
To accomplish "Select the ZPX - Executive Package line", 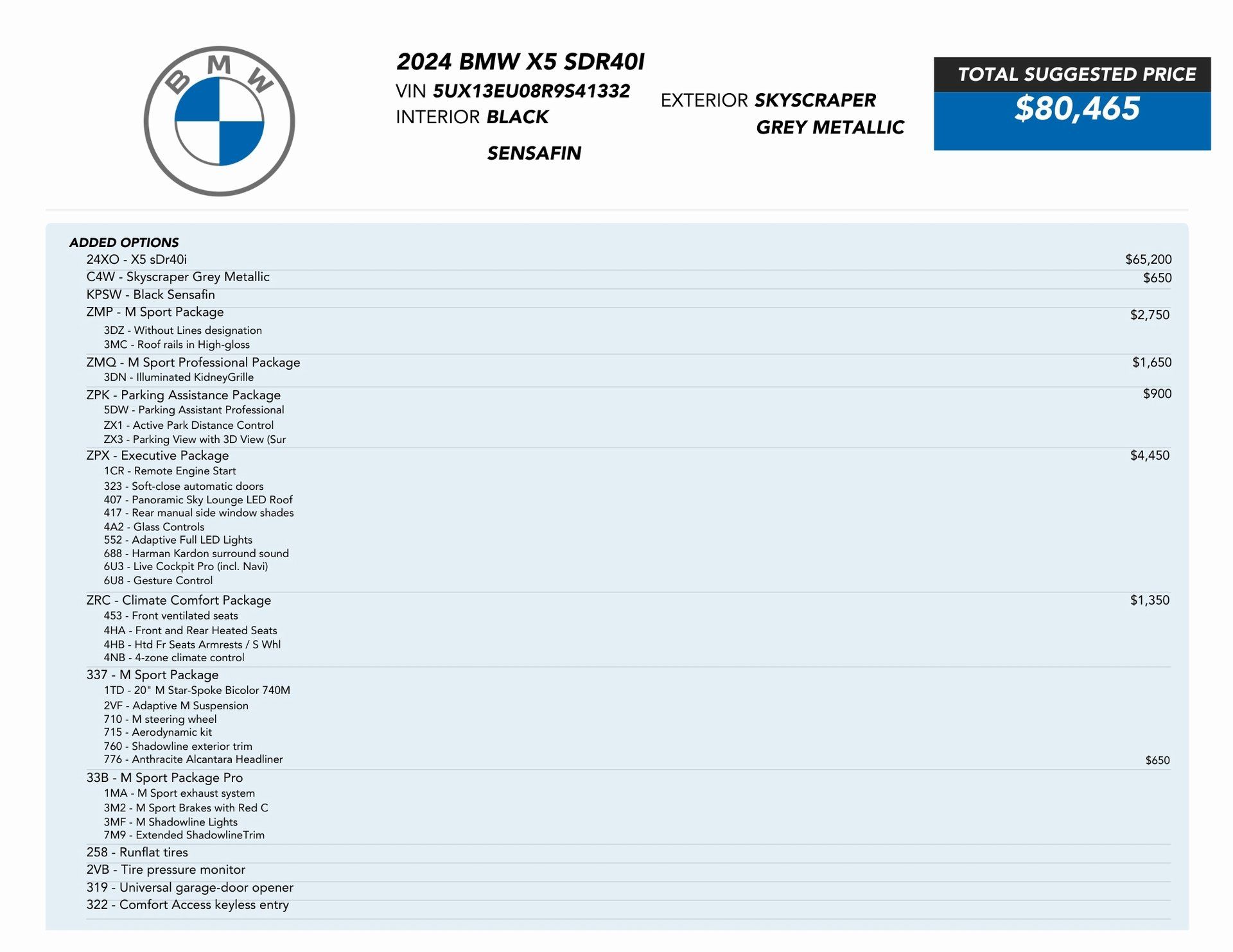I will 157,455.
